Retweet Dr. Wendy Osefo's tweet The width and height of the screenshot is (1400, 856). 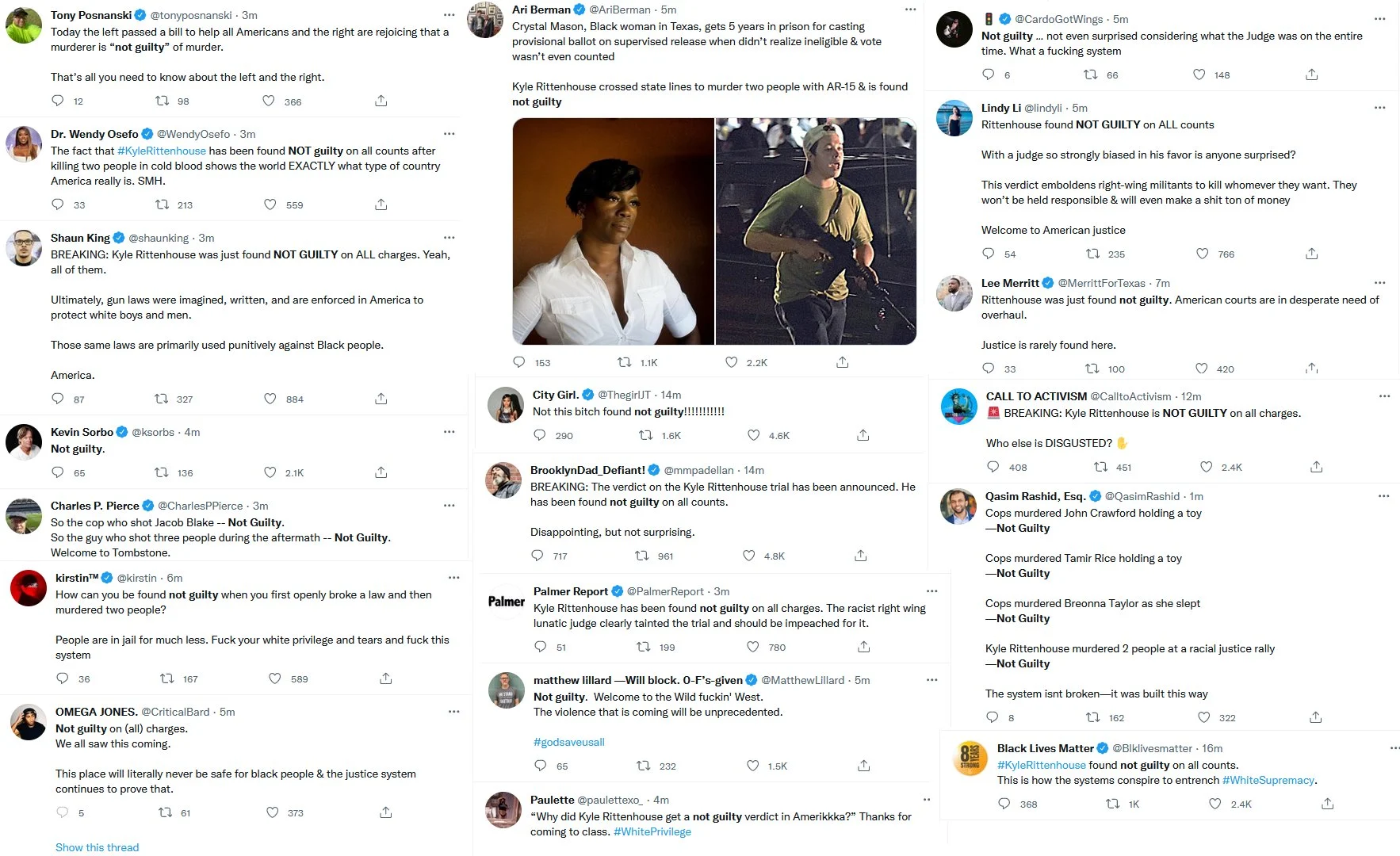(x=163, y=204)
